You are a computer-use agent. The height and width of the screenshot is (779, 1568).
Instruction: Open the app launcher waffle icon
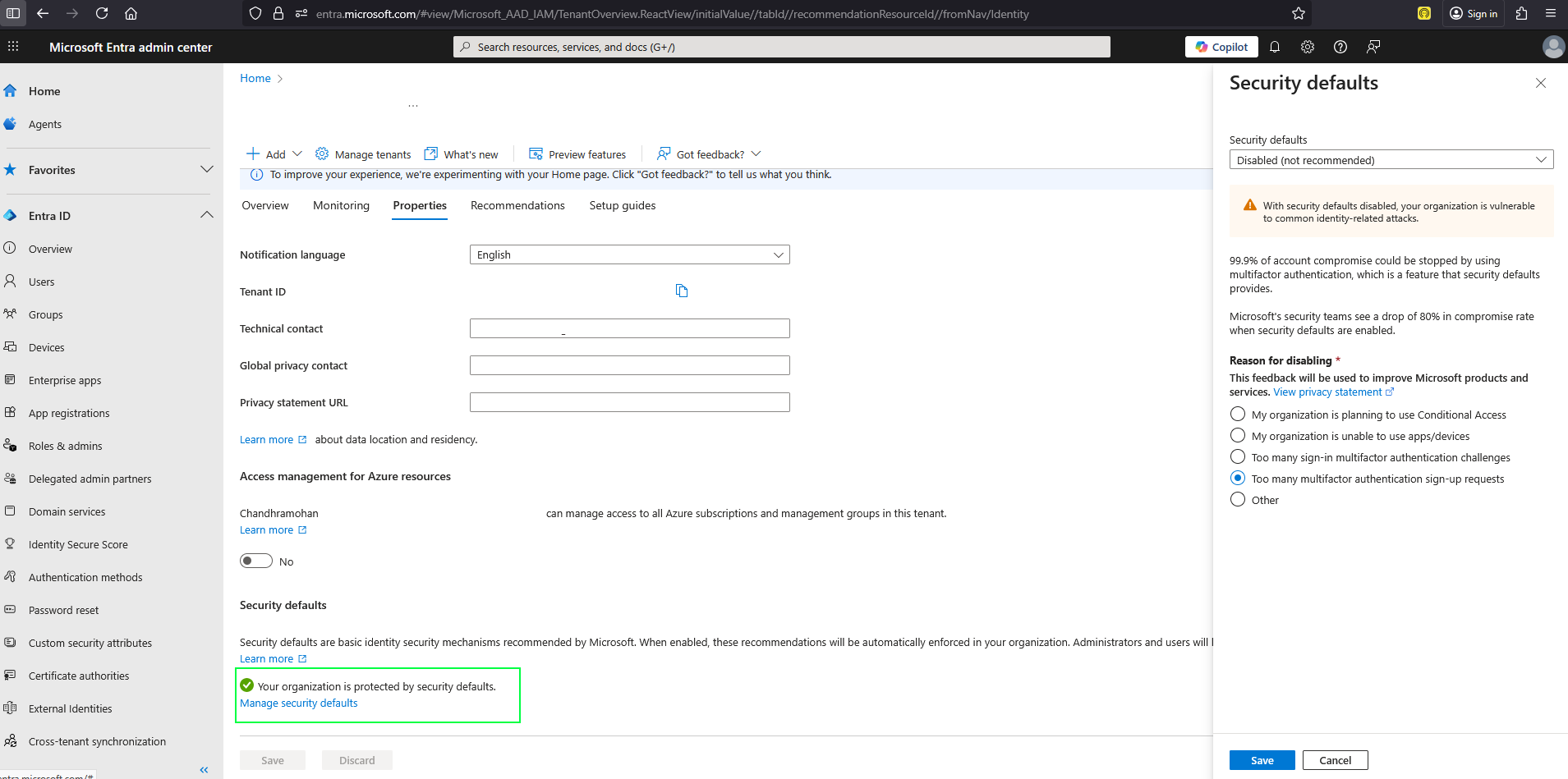point(13,47)
